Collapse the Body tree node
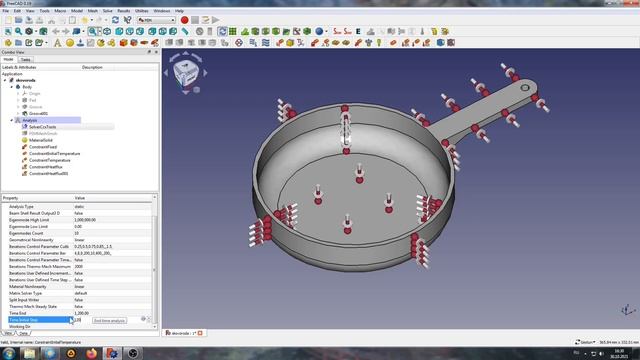 coord(12,87)
